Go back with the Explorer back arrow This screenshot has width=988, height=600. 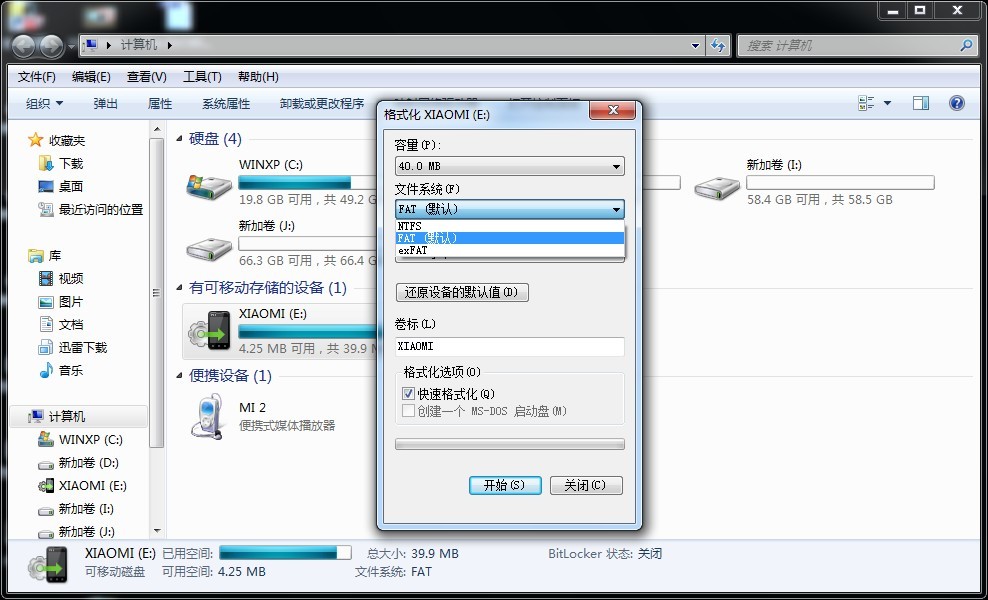point(23,45)
